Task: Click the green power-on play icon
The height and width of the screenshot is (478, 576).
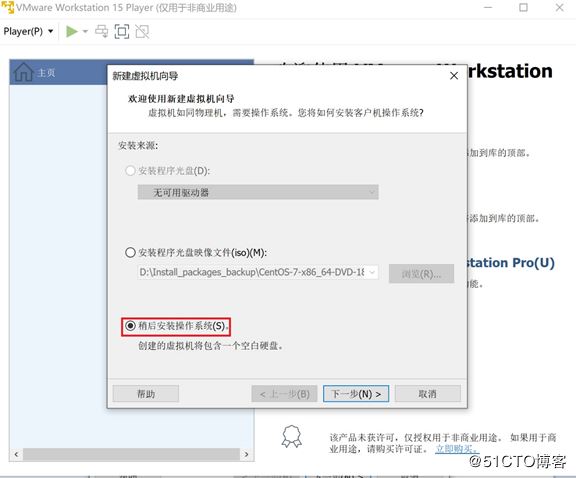Action: click(72, 32)
